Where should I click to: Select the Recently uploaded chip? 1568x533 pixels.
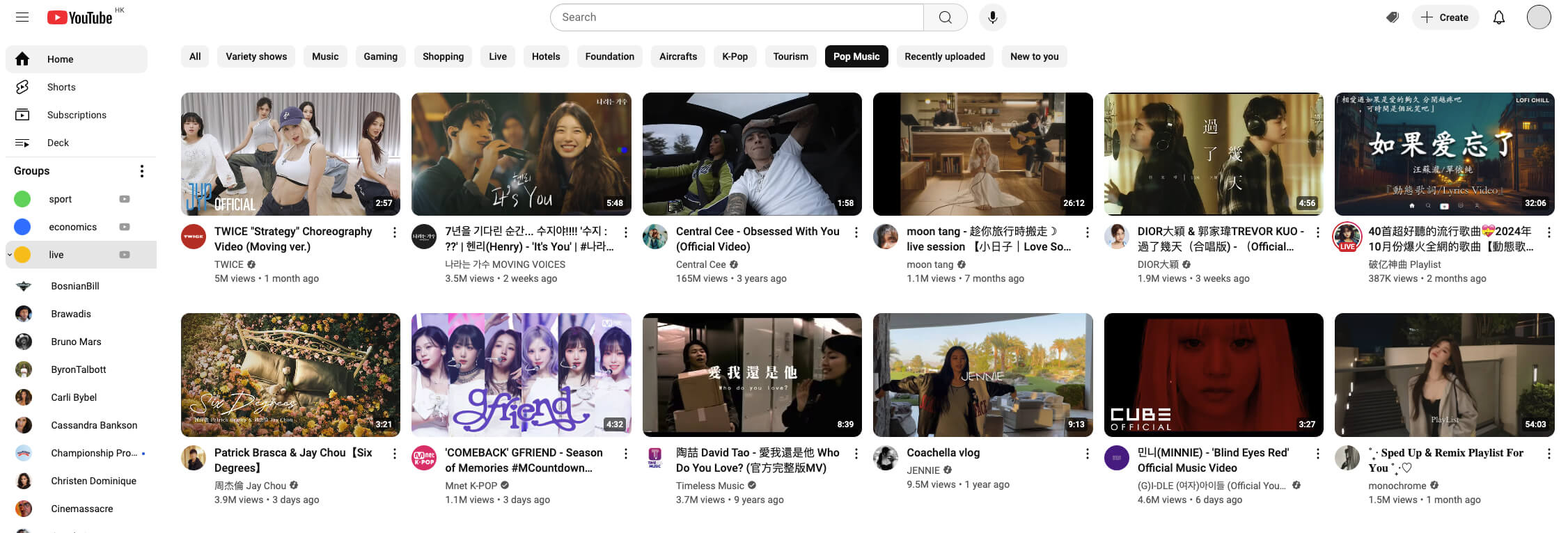945,56
